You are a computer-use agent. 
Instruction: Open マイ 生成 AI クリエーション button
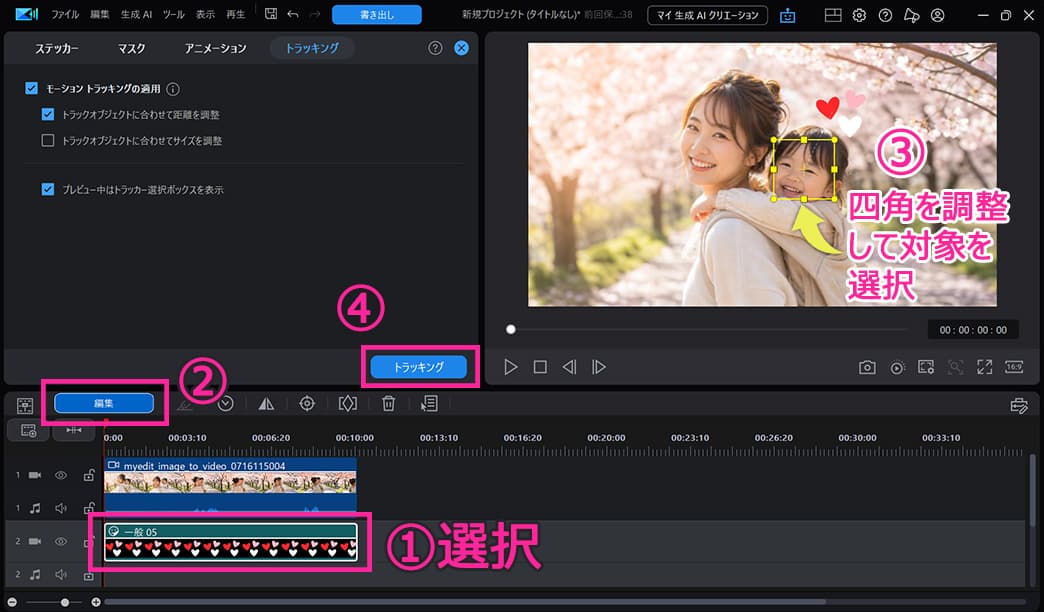[x=707, y=15]
